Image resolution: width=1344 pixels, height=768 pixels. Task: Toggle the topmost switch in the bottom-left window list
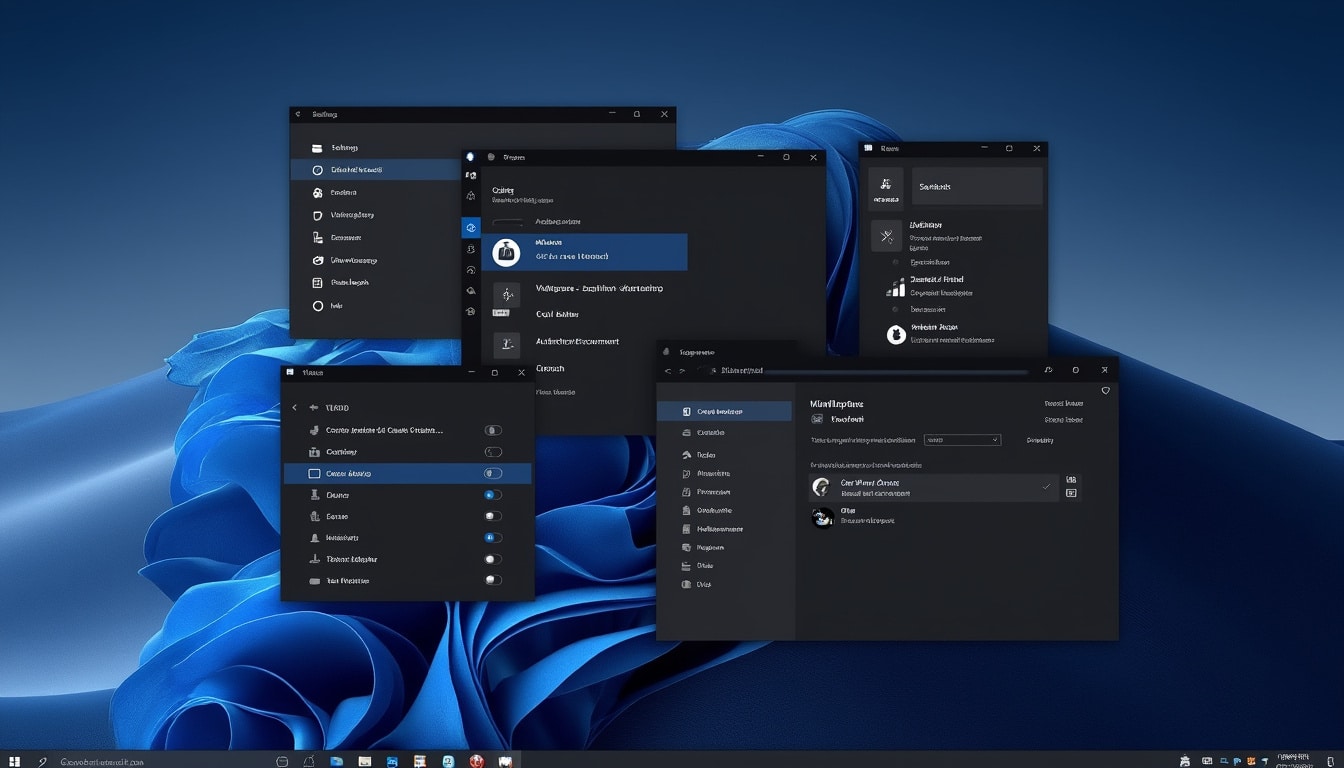click(493, 430)
